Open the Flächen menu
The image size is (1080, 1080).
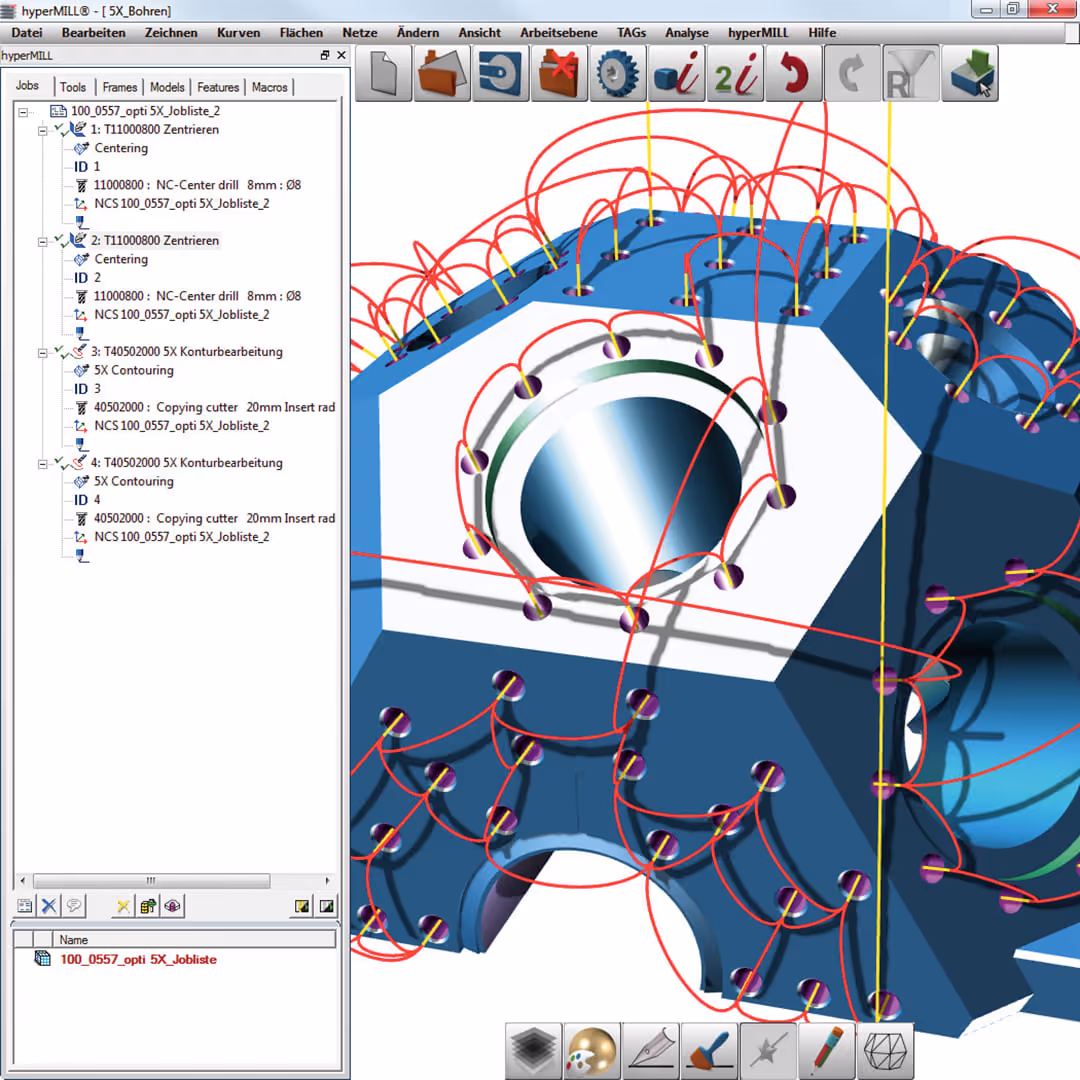301,32
